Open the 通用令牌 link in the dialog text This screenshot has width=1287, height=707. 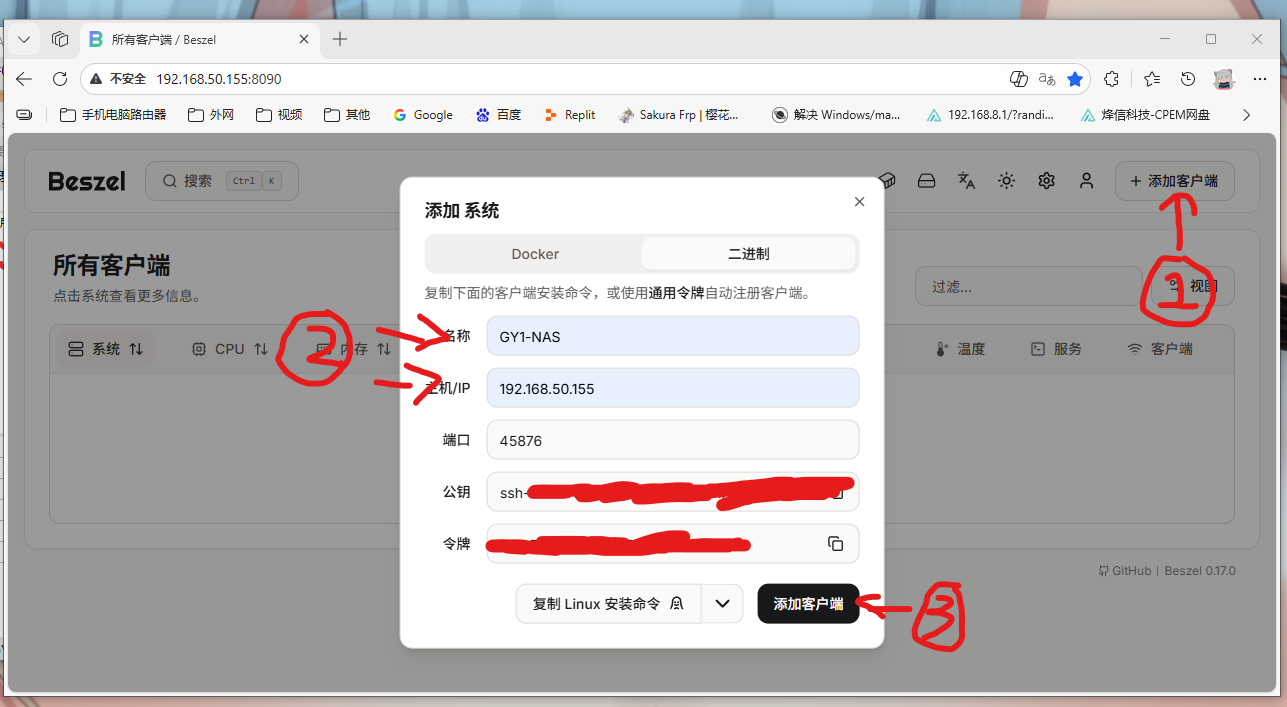coord(676,294)
